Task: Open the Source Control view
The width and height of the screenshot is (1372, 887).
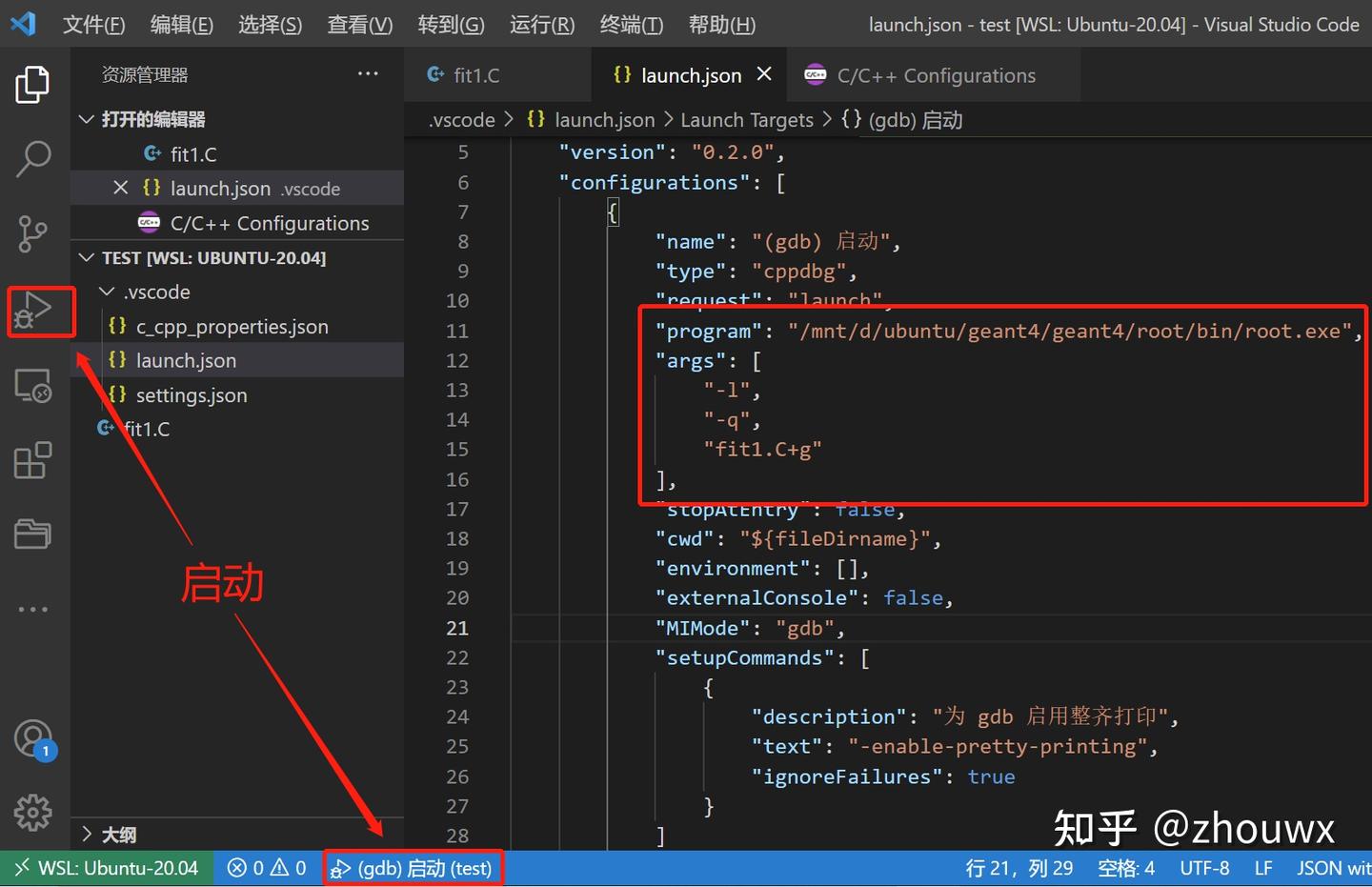Action: (x=32, y=233)
